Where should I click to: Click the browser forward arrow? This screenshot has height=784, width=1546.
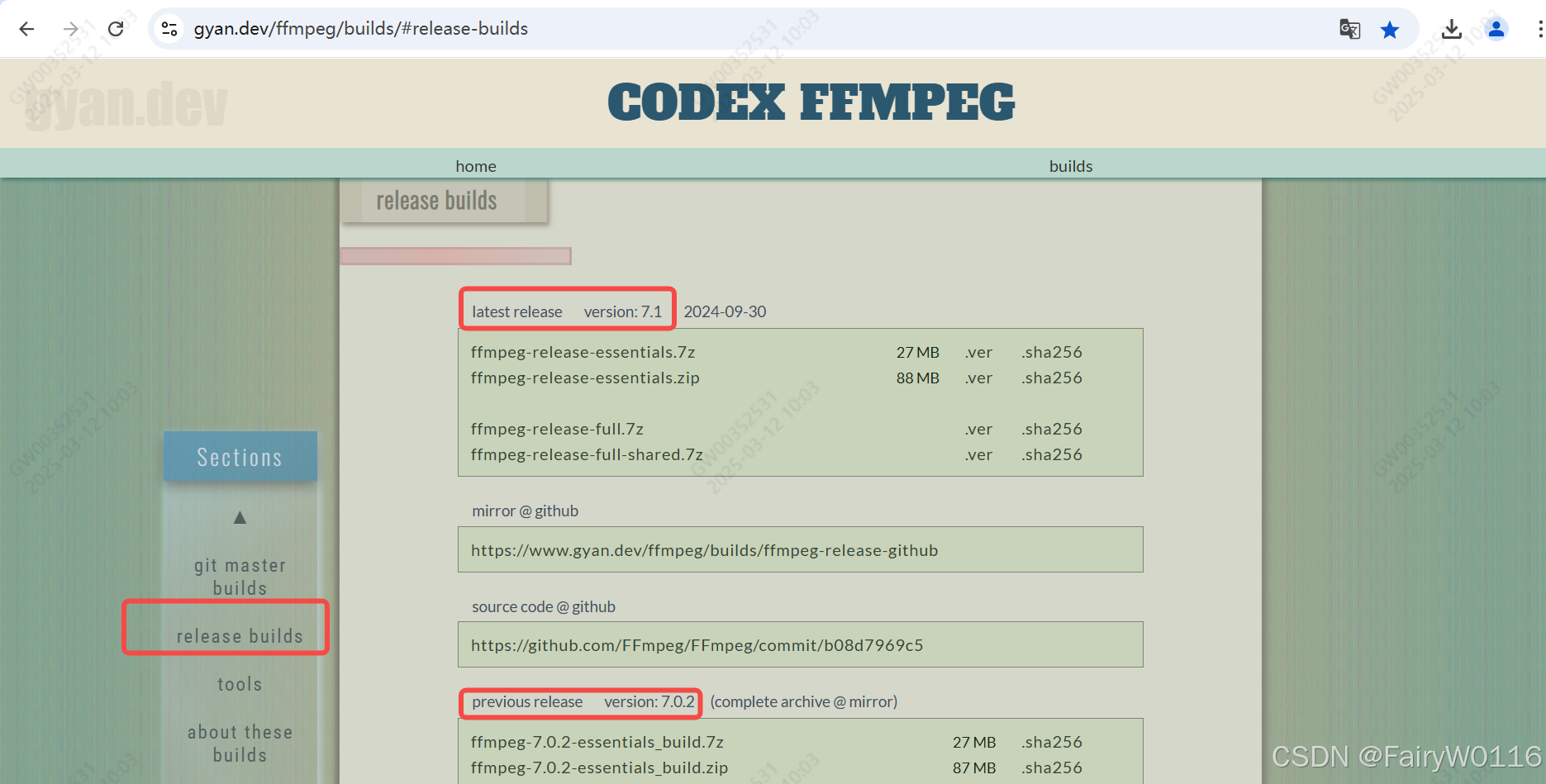pos(71,29)
